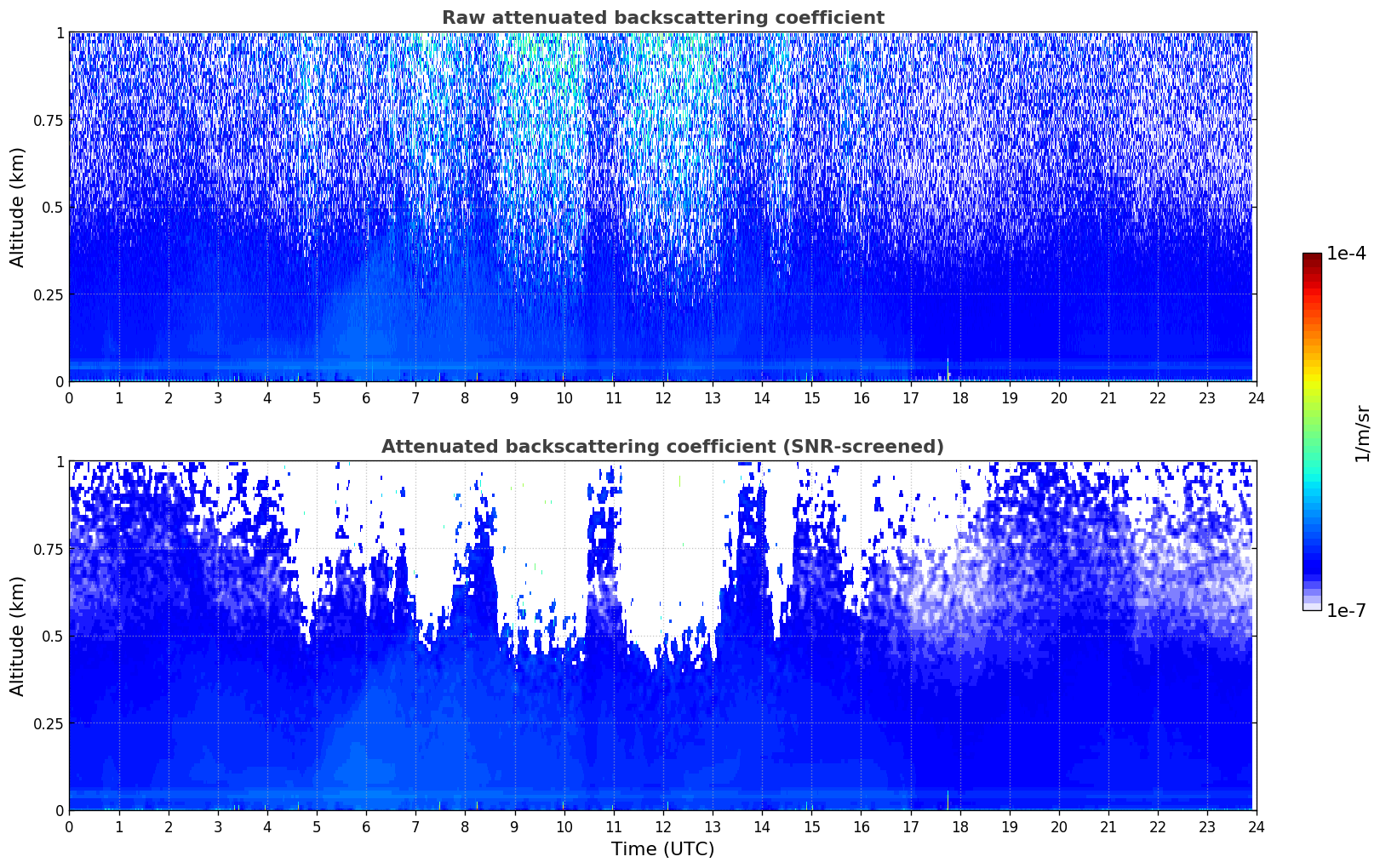
Task: Click hour tick '9' under the SNR-screened plot
Action: click(x=514, y=826)
